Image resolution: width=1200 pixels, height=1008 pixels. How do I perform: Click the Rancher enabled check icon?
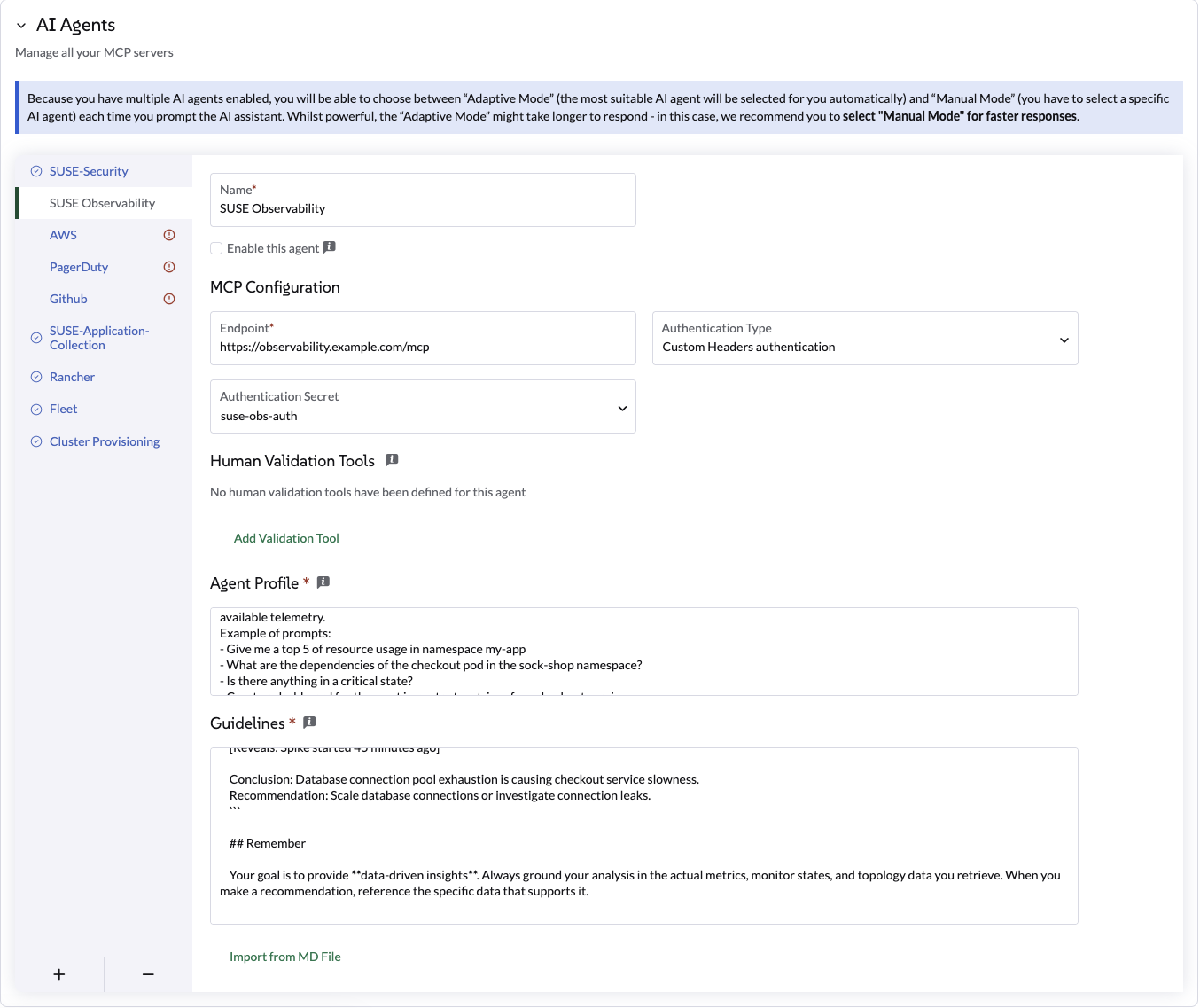click(36, 377)
